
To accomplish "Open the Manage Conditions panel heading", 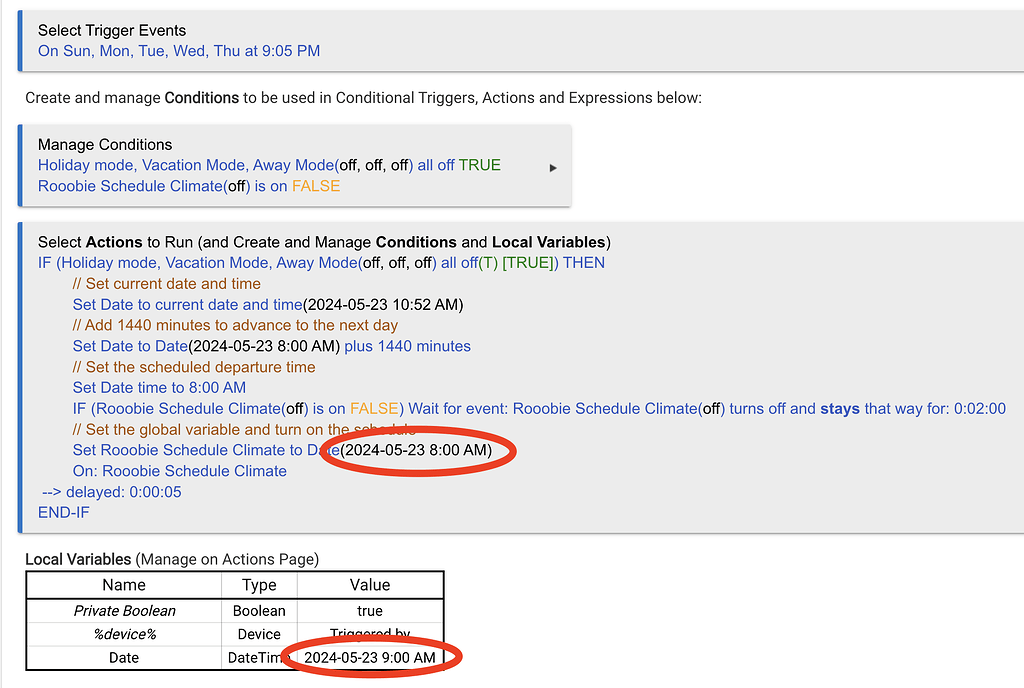I will pos(105,144).
